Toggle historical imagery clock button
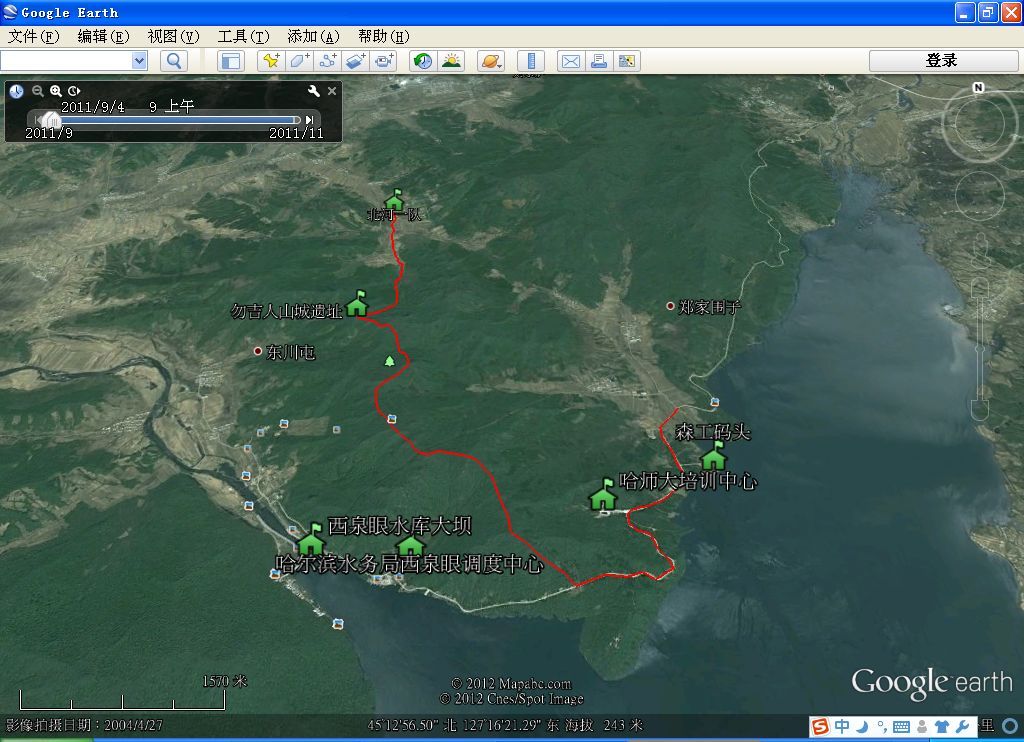Image resolution: width=1024 pixels, height=742 pixels. coord(423,61)
